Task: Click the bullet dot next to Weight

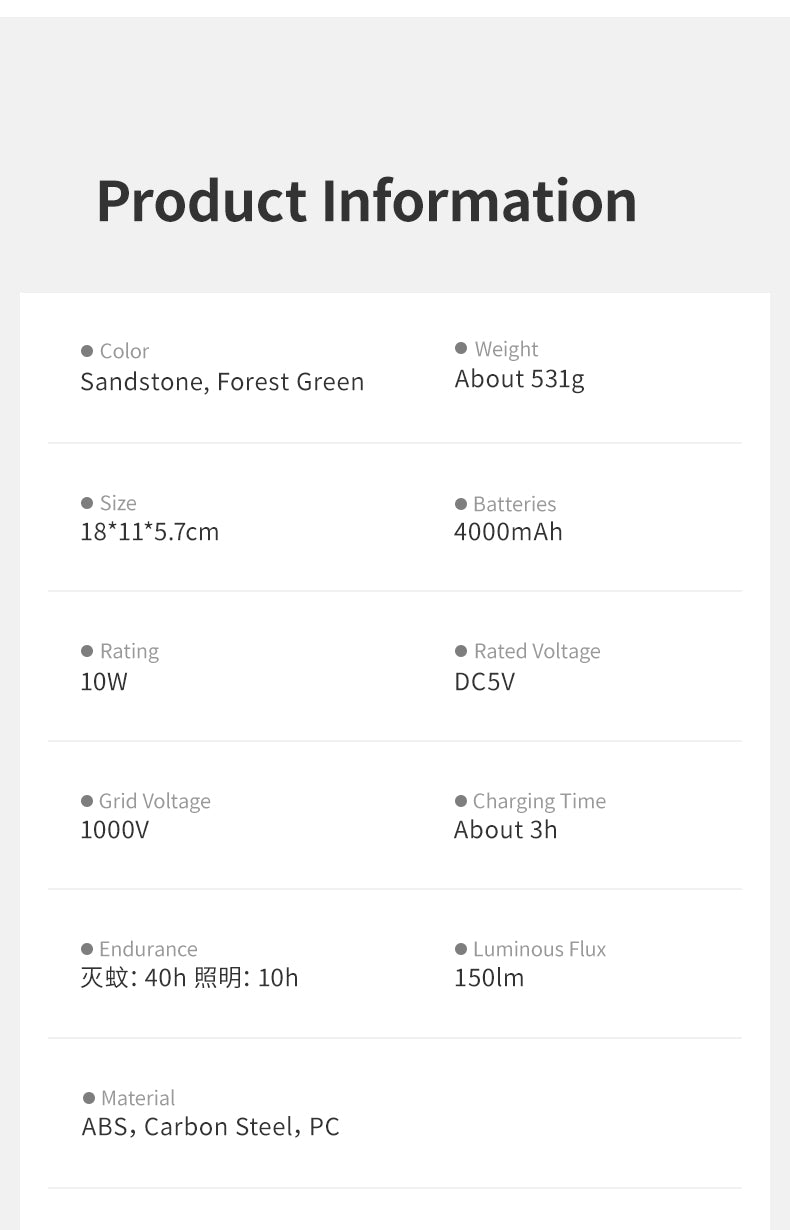Action: coord(461,349)
